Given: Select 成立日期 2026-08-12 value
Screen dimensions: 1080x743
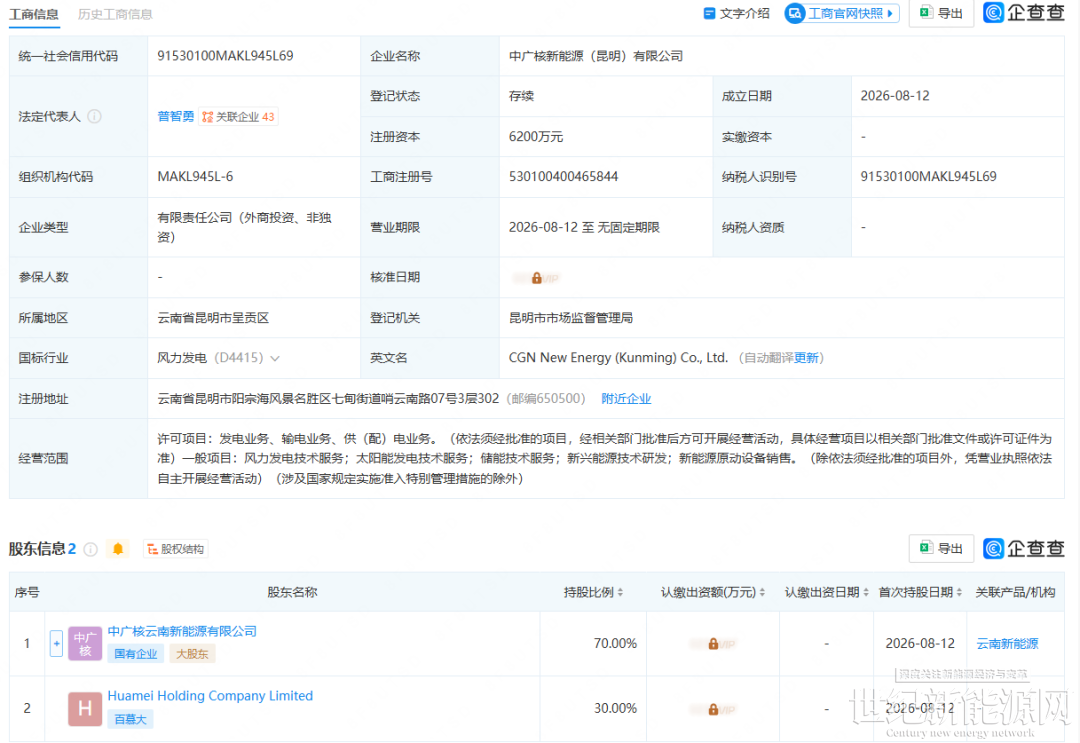Looking at the screenshot, I should [x=895, y=96].
